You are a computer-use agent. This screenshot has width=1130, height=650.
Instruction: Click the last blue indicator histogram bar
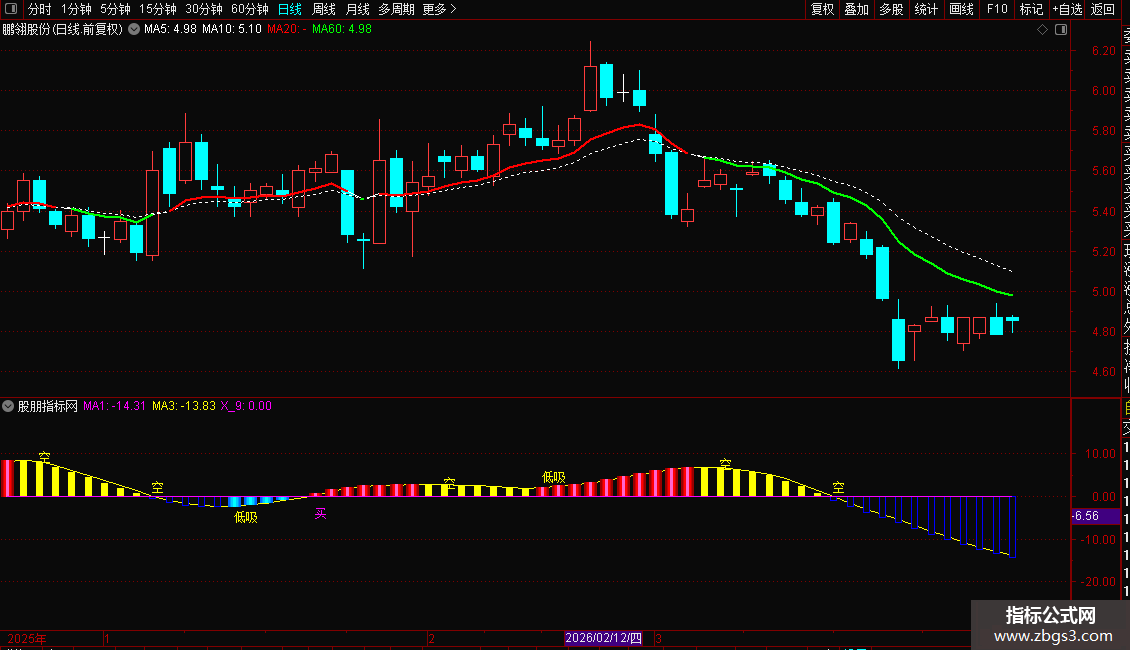(x=1013, y=527)
